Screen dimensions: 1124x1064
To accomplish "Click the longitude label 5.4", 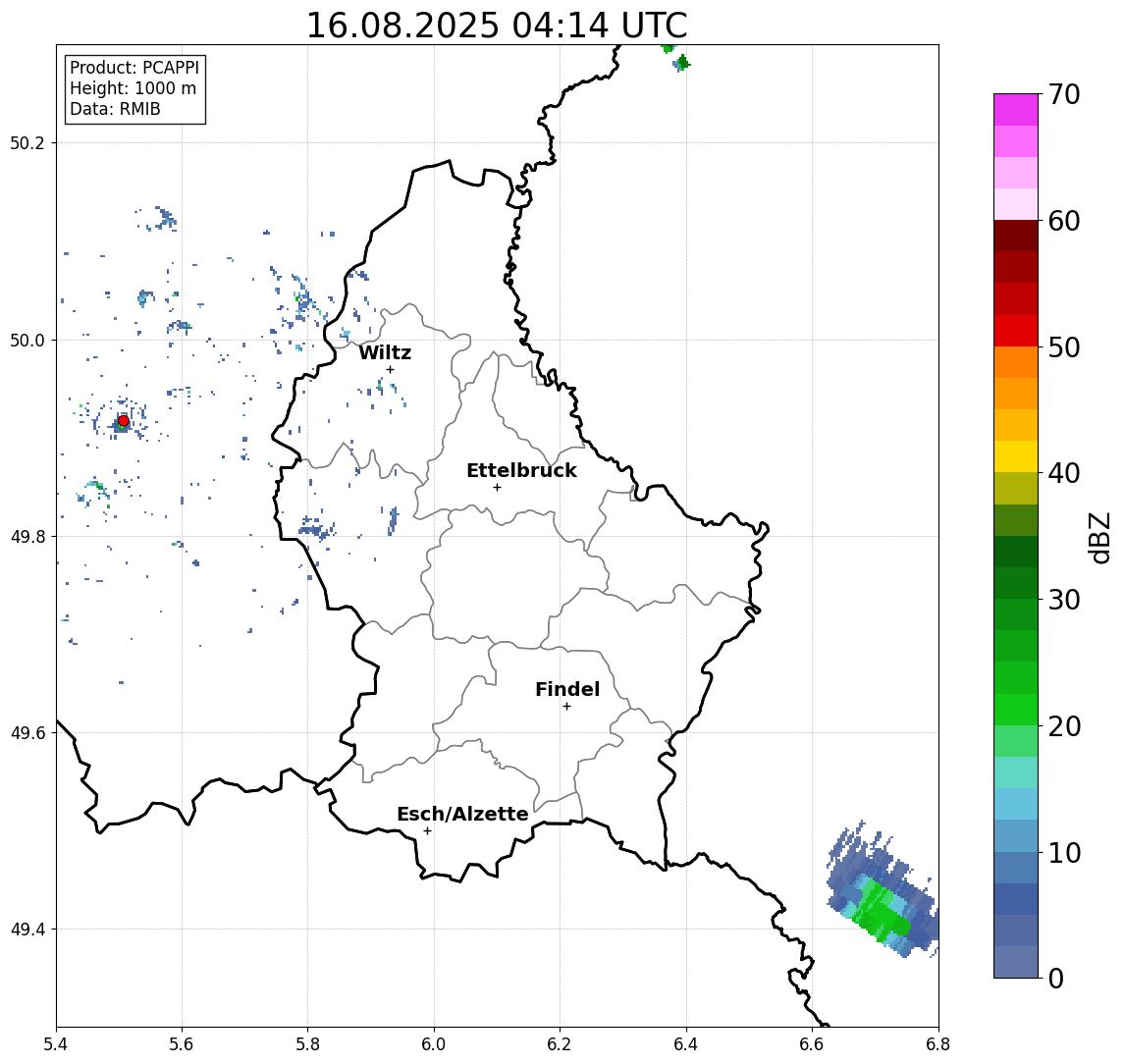I will tap(56, 1044).
